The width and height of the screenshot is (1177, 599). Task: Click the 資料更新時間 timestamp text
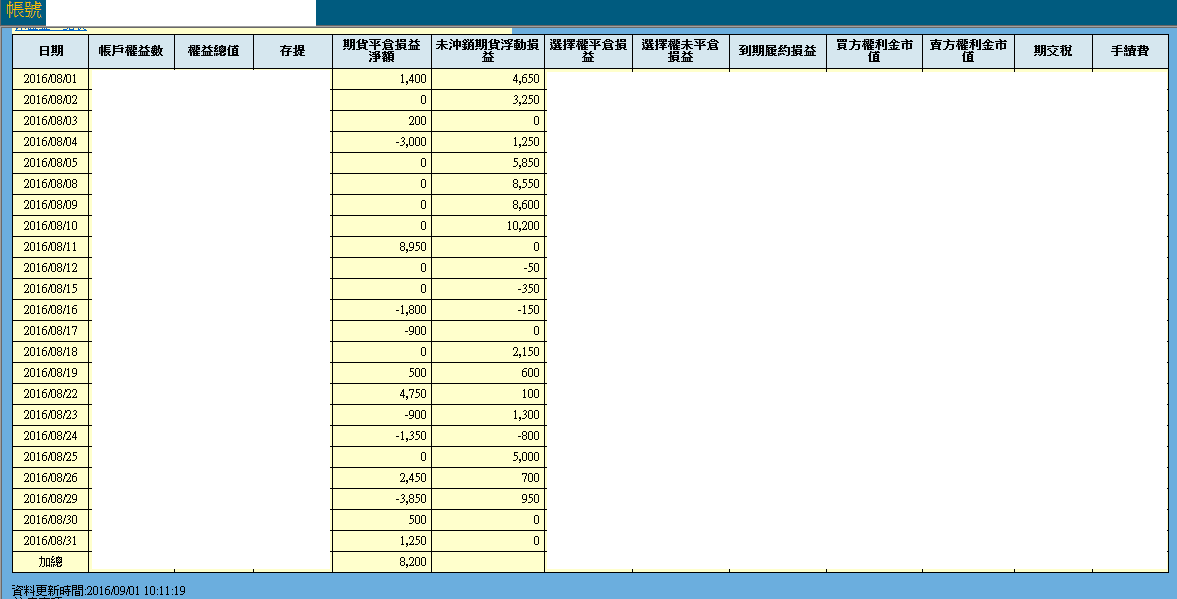point(99,591)
